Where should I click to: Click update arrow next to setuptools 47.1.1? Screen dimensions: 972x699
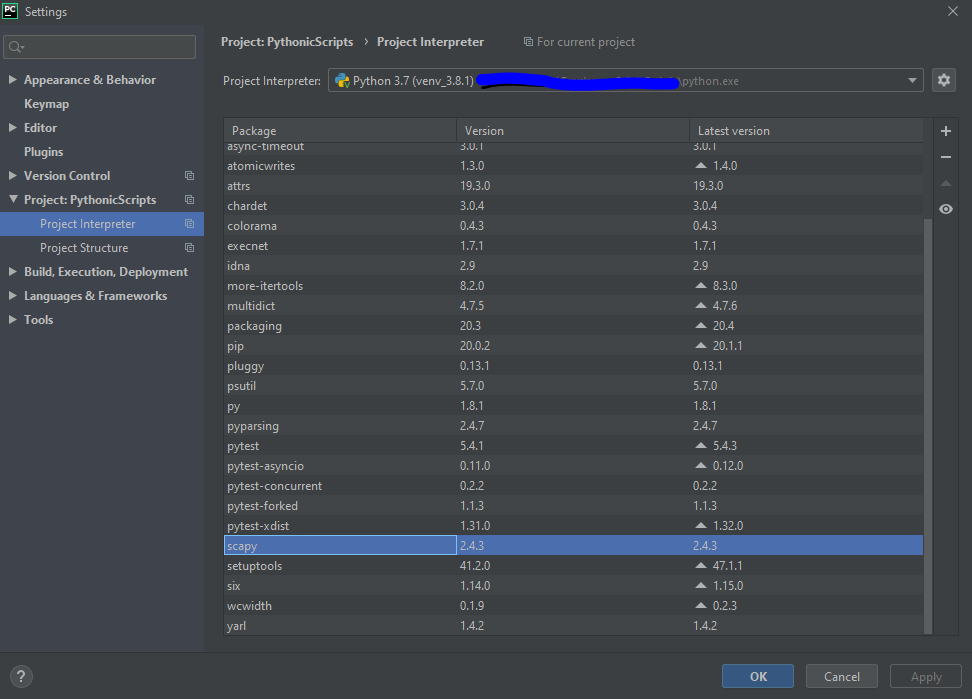(700, 565)
